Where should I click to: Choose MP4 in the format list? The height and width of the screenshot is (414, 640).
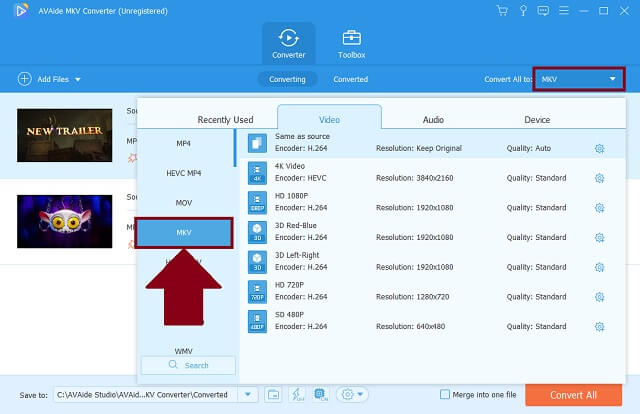[184, 143]
